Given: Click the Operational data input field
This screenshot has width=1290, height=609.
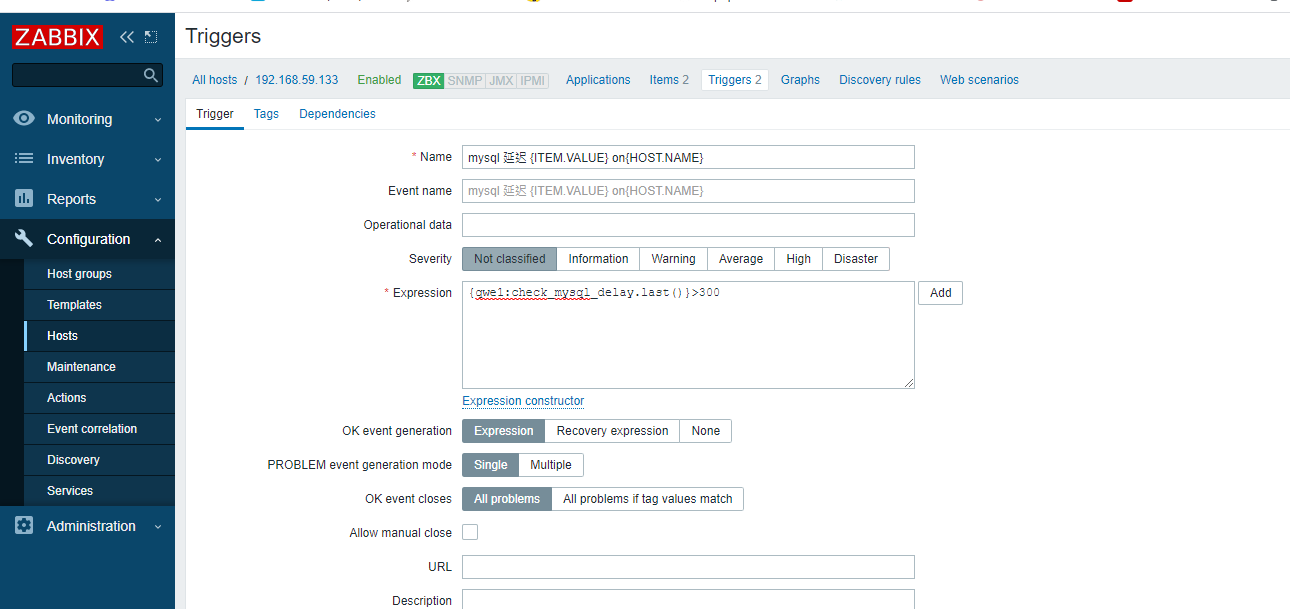Looking at the screenshot, I should click(x=688, y=225).
